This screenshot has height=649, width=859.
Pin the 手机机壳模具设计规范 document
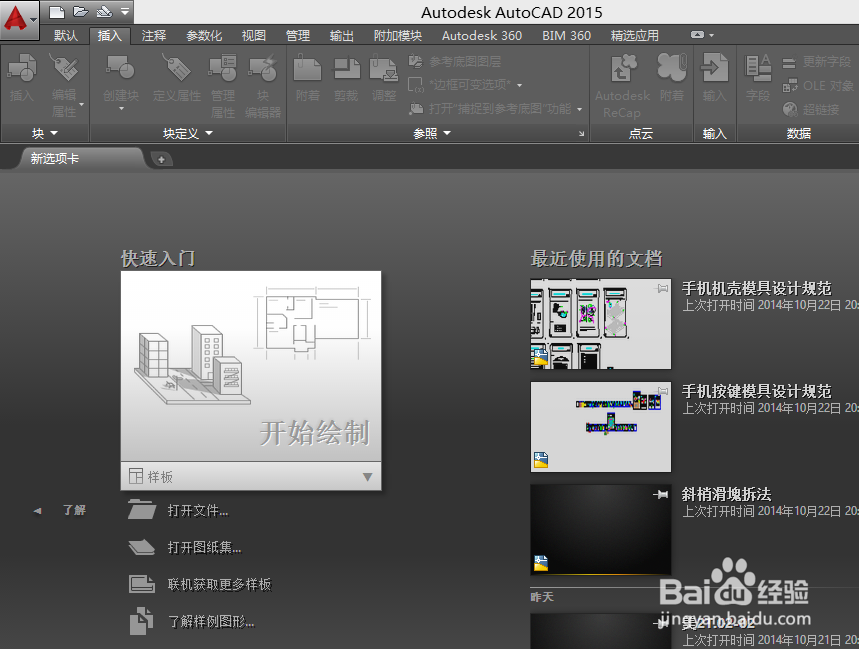point(662,288)
